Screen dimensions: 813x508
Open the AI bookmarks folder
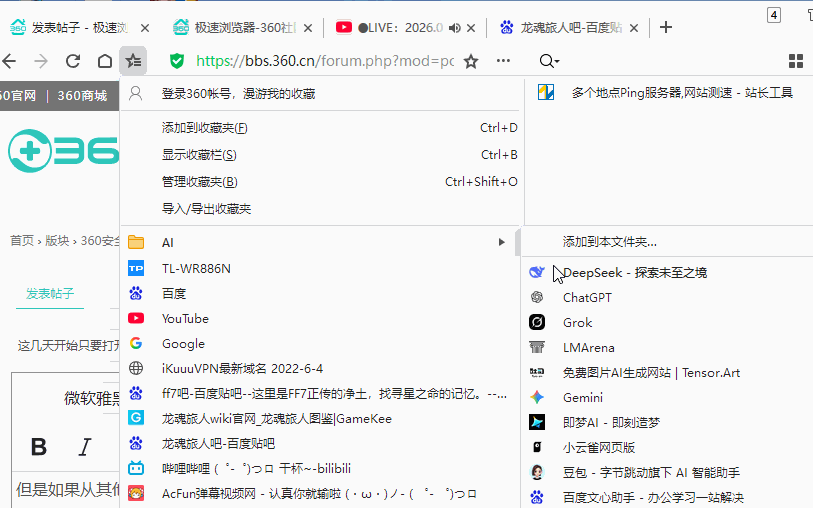pos(319,242)
